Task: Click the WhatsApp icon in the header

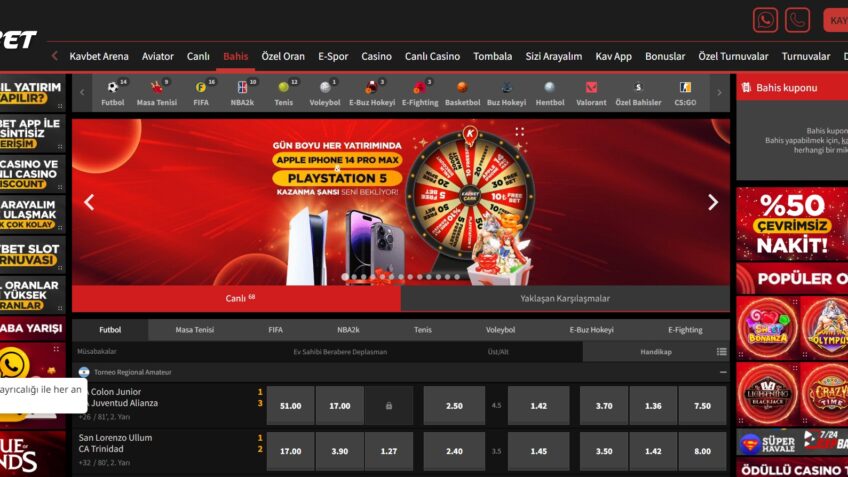Action: (x=765, y=20)
